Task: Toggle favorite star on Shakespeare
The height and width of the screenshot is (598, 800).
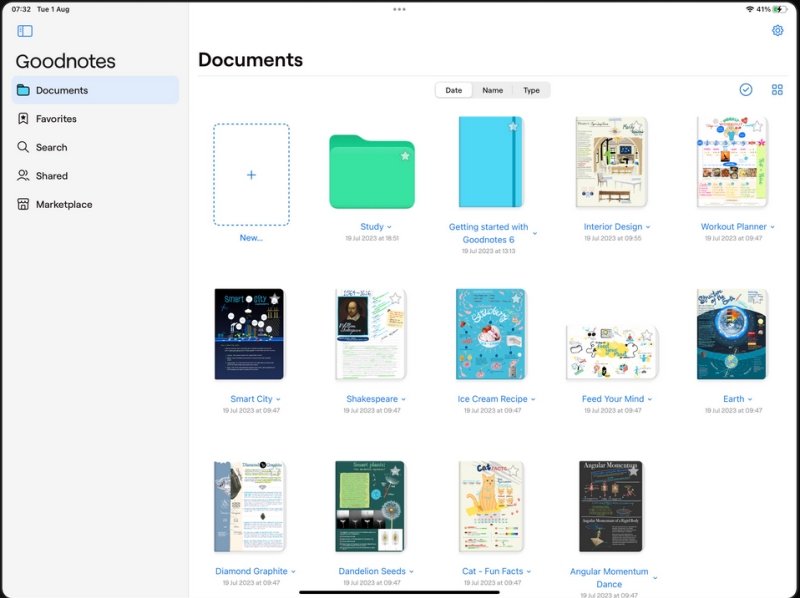Action: (x=395, y=298)
